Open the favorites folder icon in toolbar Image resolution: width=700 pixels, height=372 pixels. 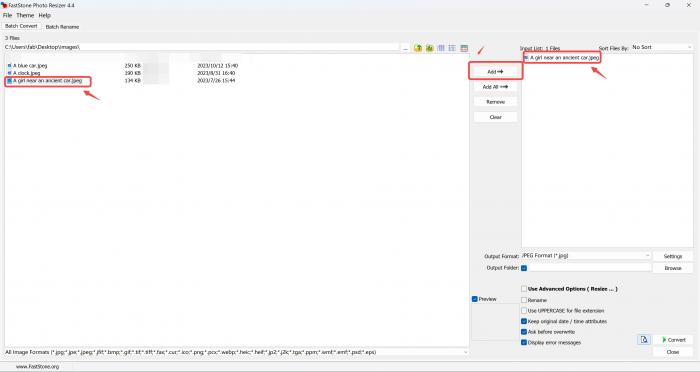pyautogui.click(x=429, y=48)
